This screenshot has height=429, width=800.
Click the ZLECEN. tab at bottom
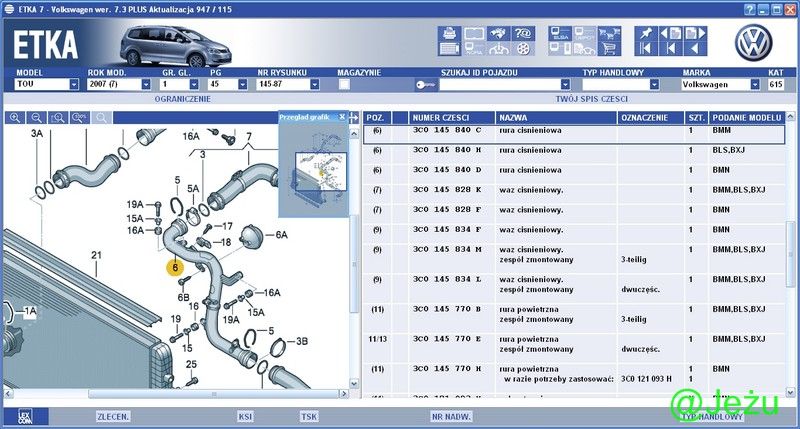(113, 417)
